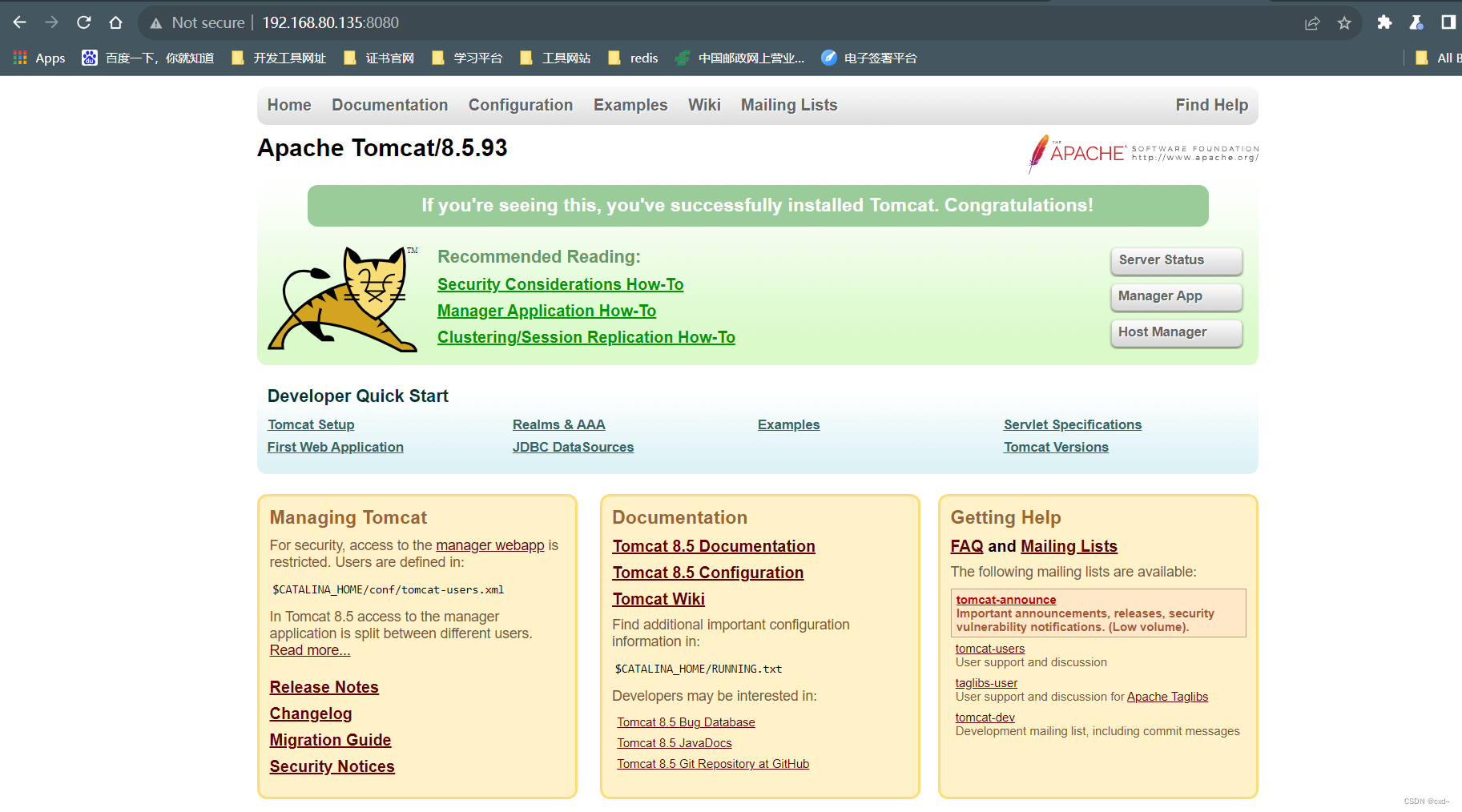Open the Manager App button
Screen dimensions: 1462x812
click(x=1176, y=296)
